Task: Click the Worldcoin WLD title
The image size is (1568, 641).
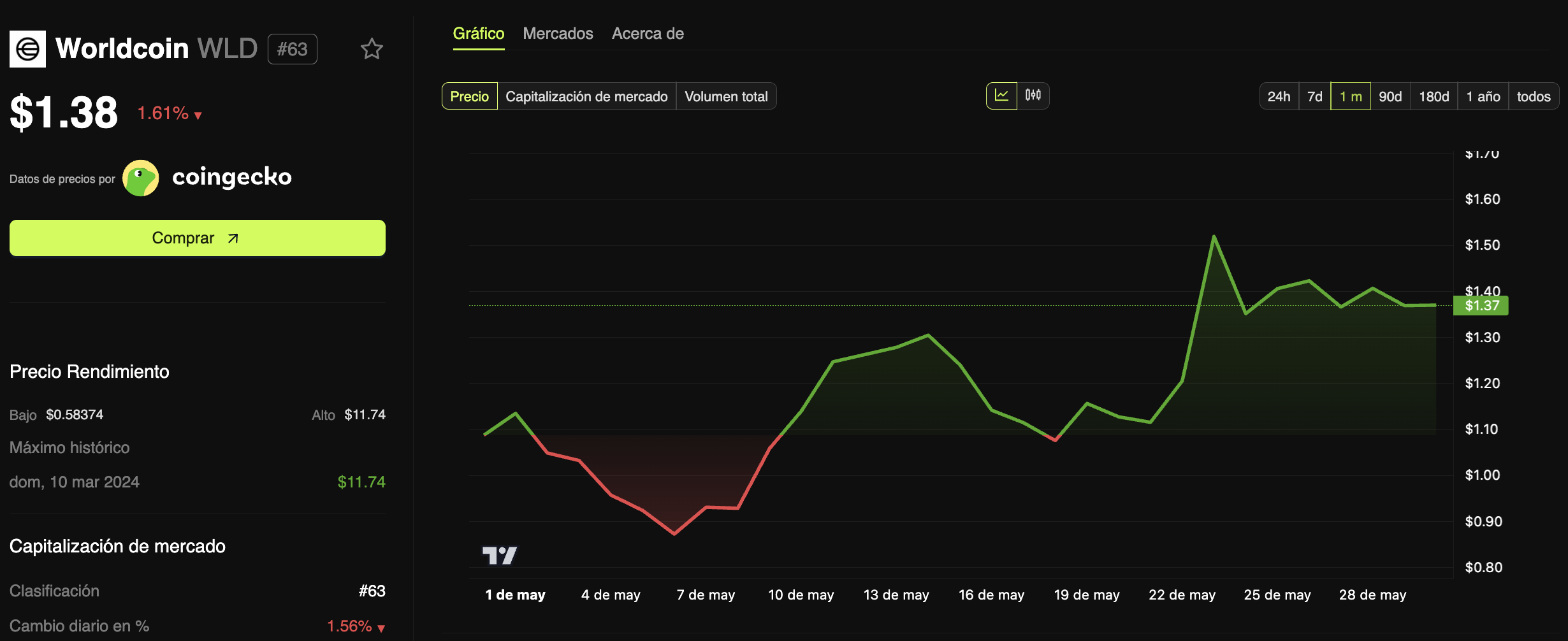Action: [157, 48]
